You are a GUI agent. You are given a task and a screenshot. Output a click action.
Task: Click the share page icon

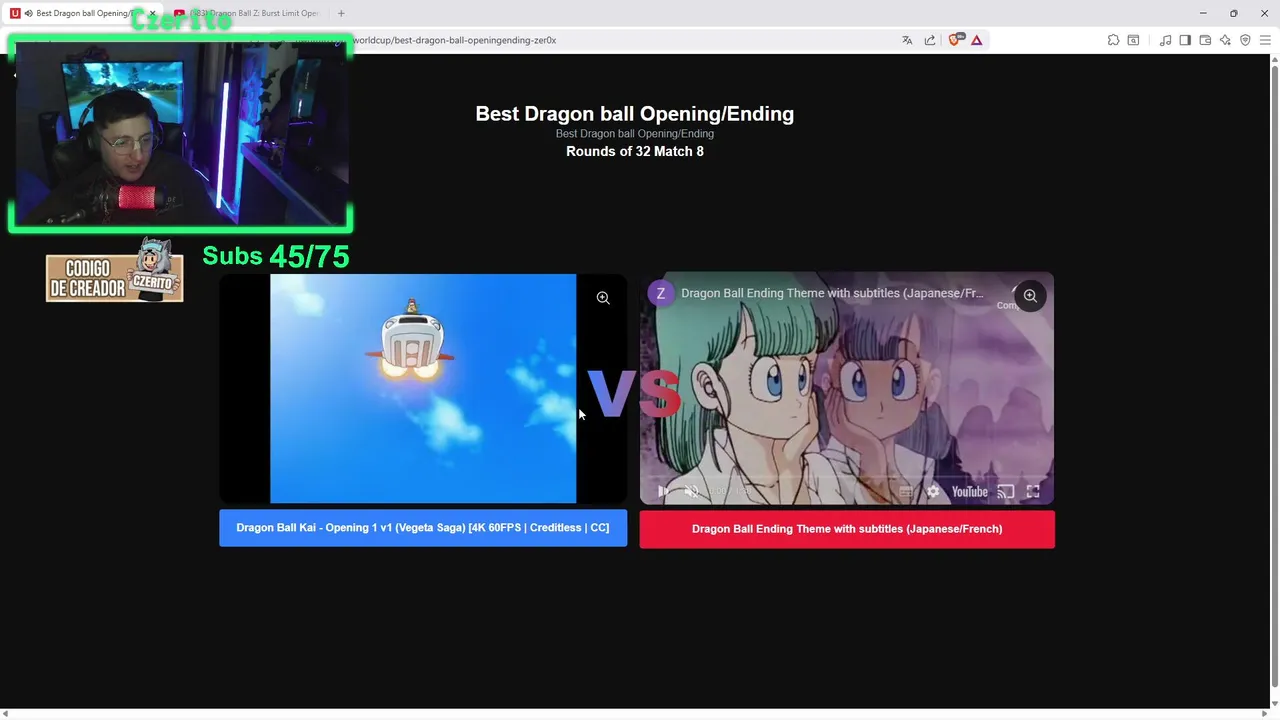[930, 40]
